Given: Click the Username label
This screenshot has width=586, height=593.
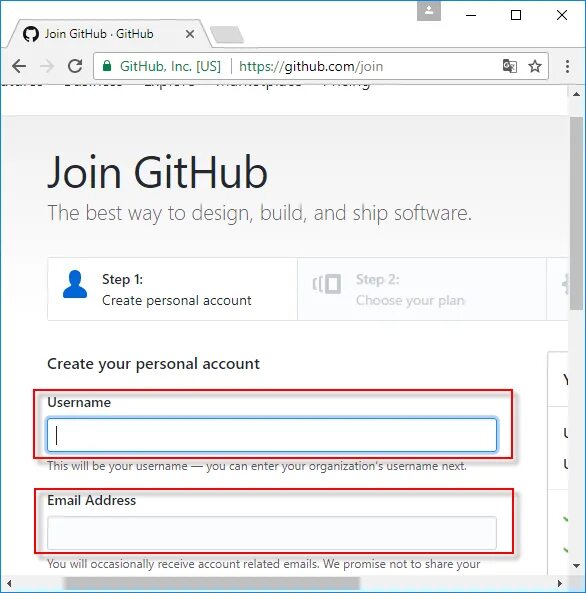Looking at the screenshot, I should [x=79, y=402].
